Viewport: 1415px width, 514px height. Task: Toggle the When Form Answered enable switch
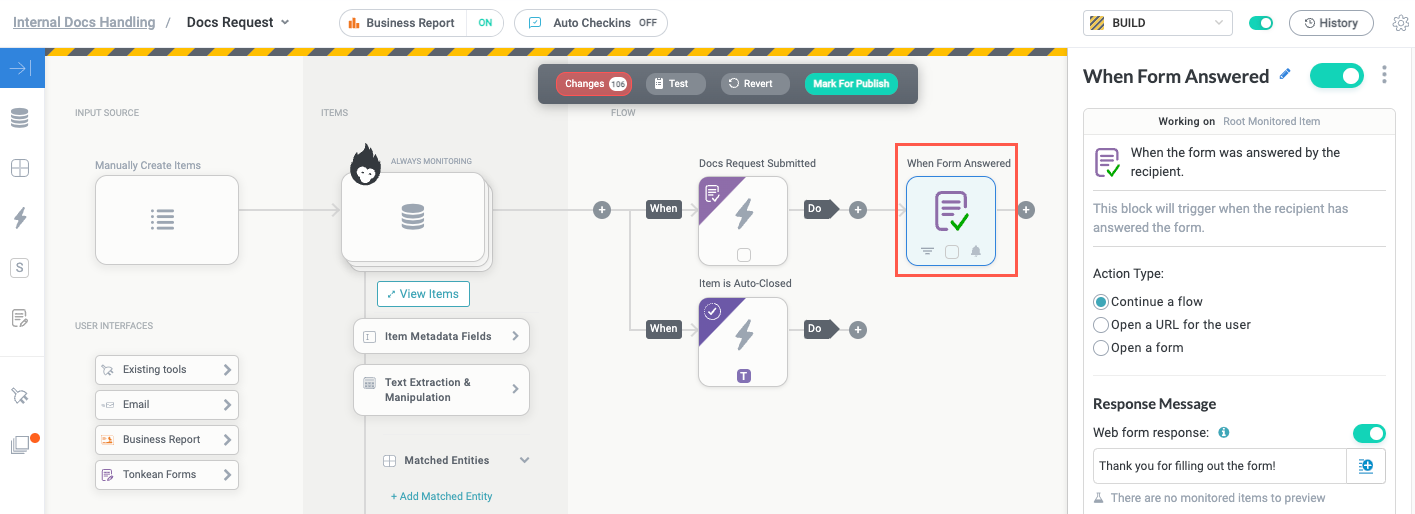click(1336, 75)
